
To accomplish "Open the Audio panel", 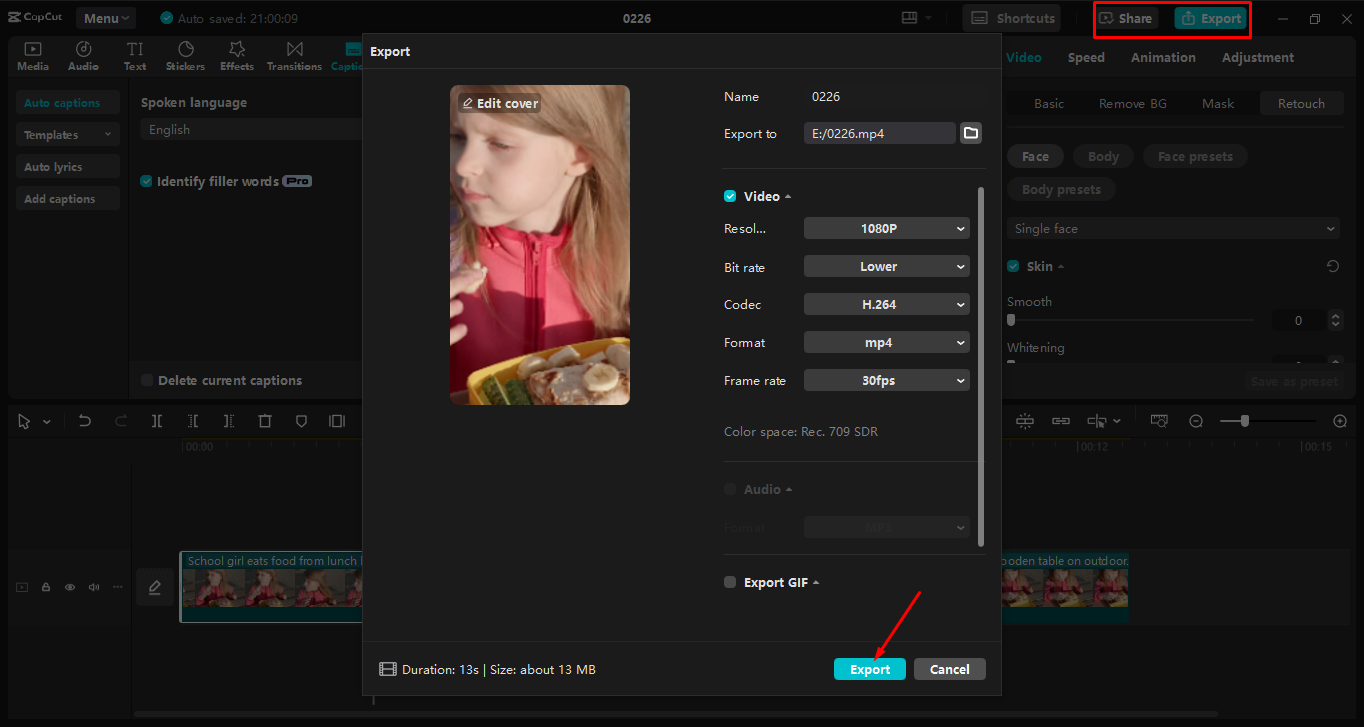I will tap(83, 55).
